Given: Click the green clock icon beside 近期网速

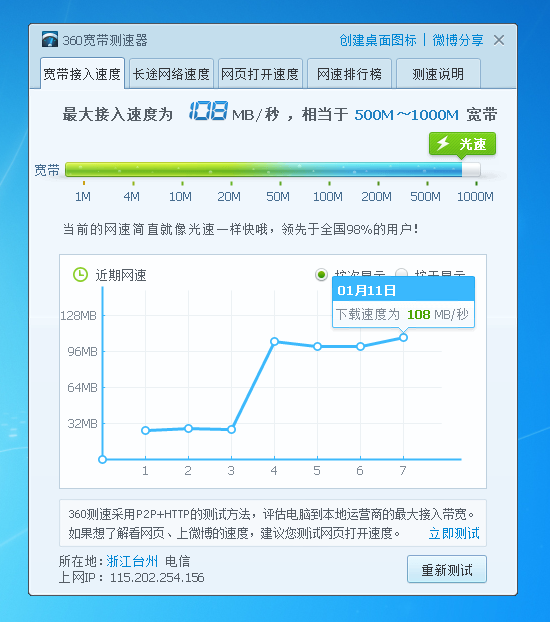Looking at the screenshot, I should (80, 275).
